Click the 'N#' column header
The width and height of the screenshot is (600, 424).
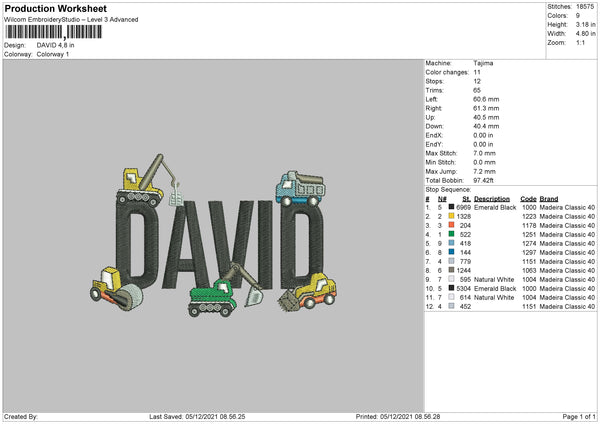click(x=442, y=199)
